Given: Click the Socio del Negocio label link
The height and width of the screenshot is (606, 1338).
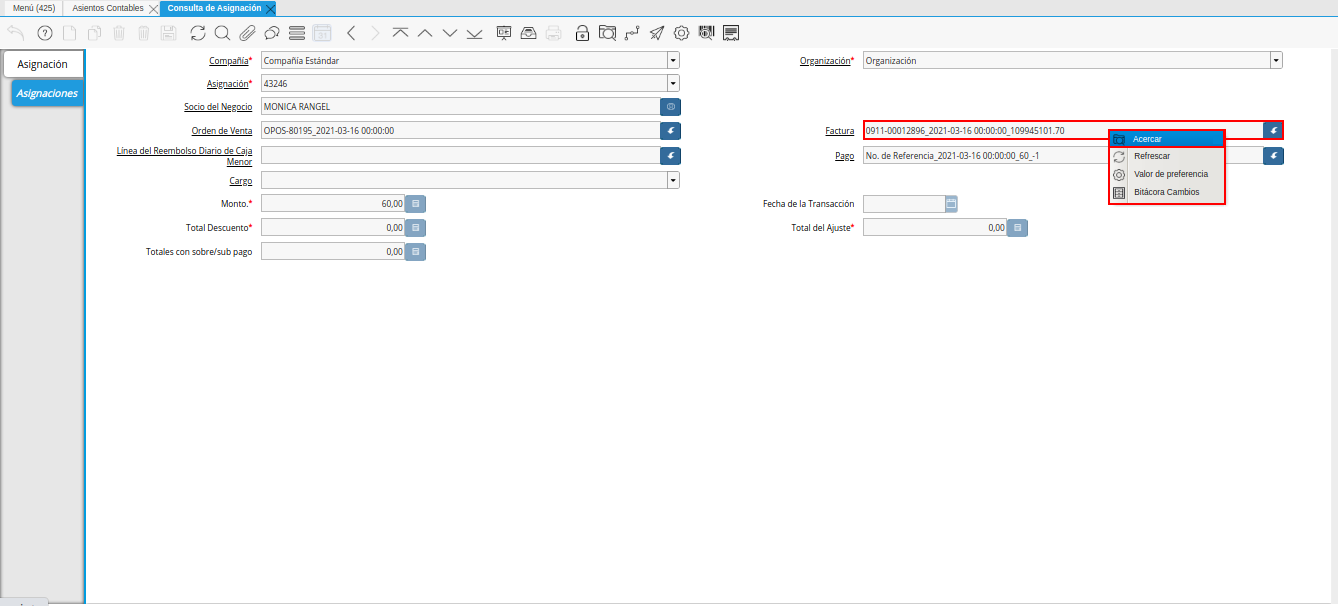Looking at the screenshot, I should point(218,106).
